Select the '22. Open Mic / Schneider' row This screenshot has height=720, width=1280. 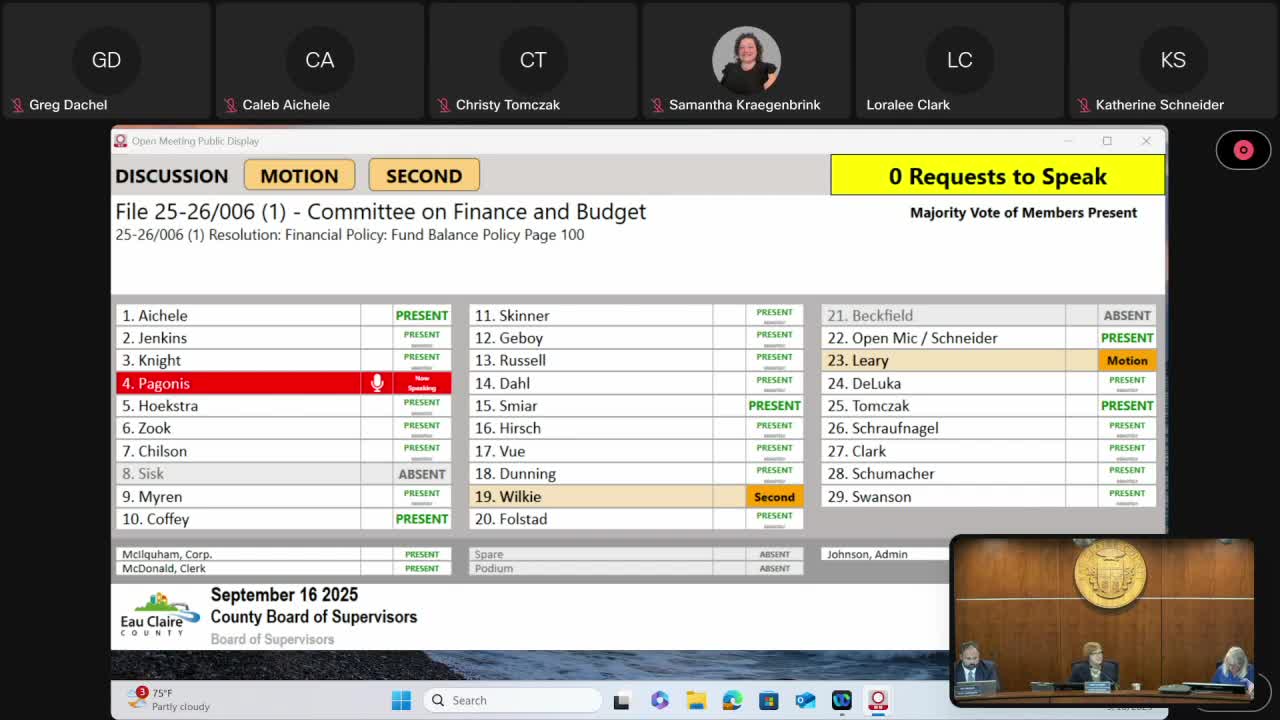click(988, 338)
